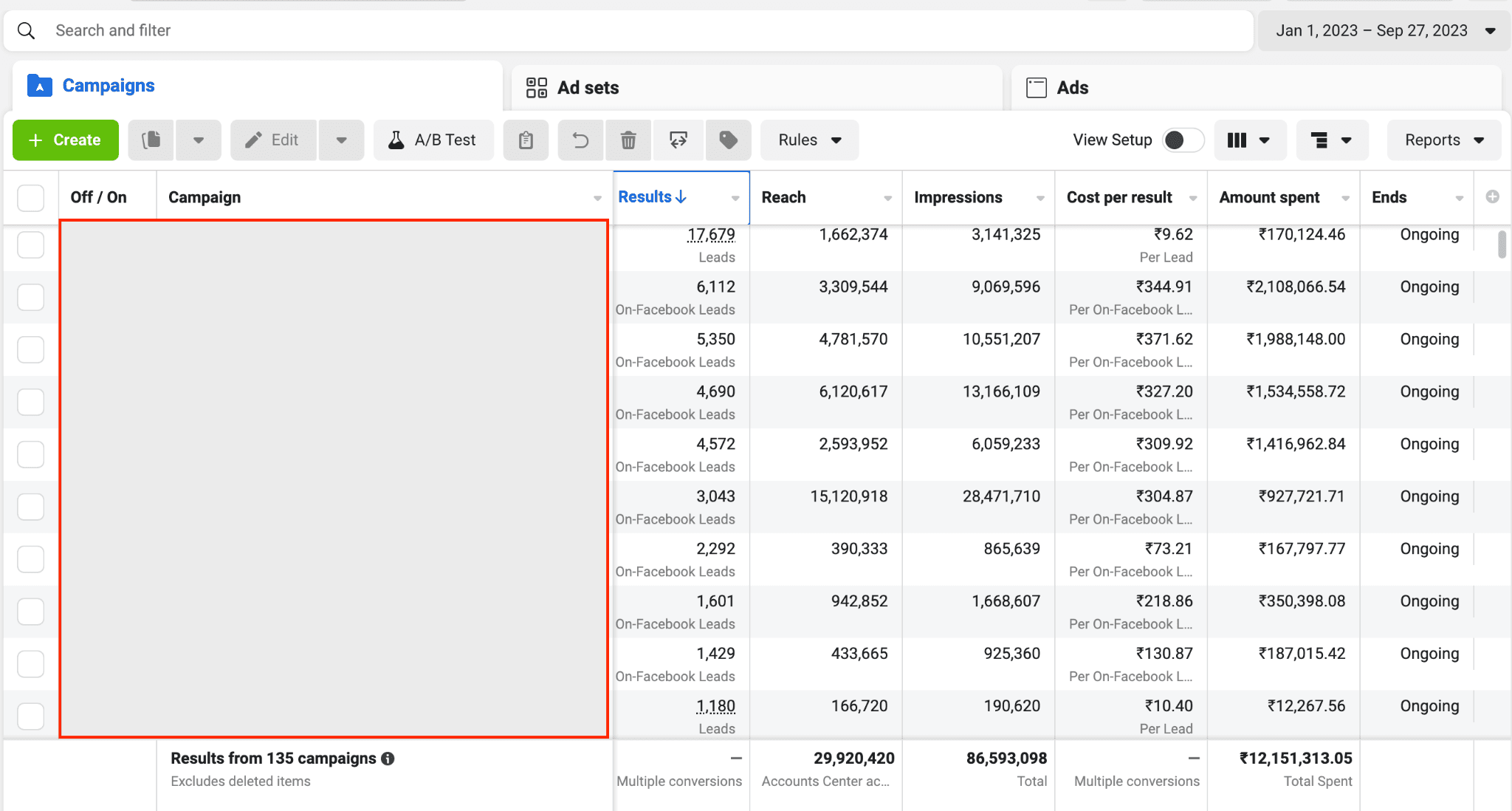Click the duplicate campaign icon
Image resolution: width=1512 pixels, height=811 pixels.
coord(151,140)
